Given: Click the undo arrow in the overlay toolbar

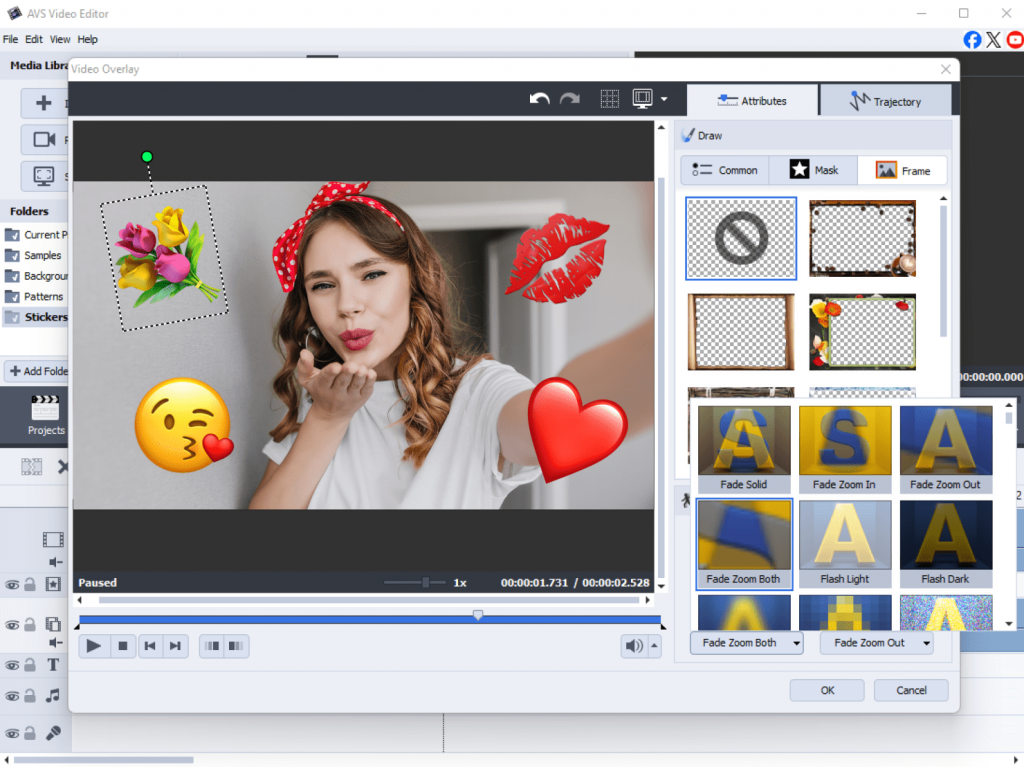Looking at the screenshot, I should click(x=540, y=99).
